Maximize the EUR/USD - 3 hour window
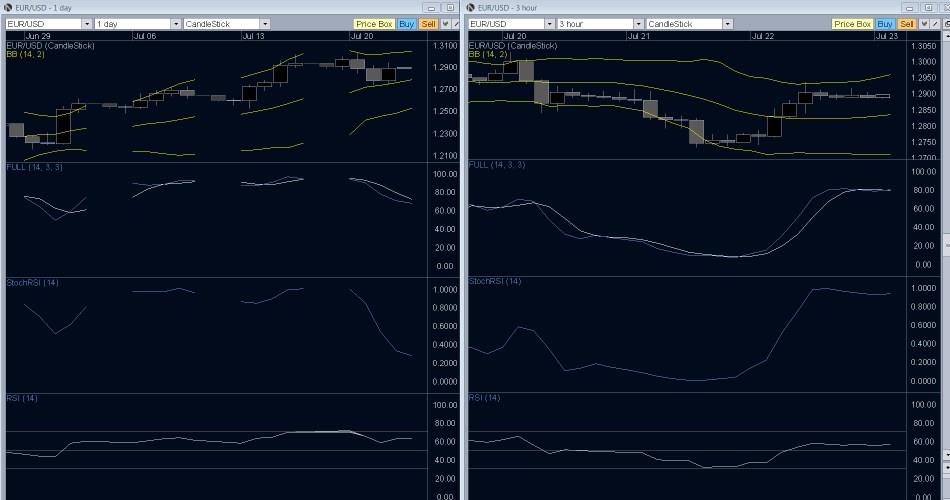Image resolution: width=950 pixels, height=500 pixels. 928,8
